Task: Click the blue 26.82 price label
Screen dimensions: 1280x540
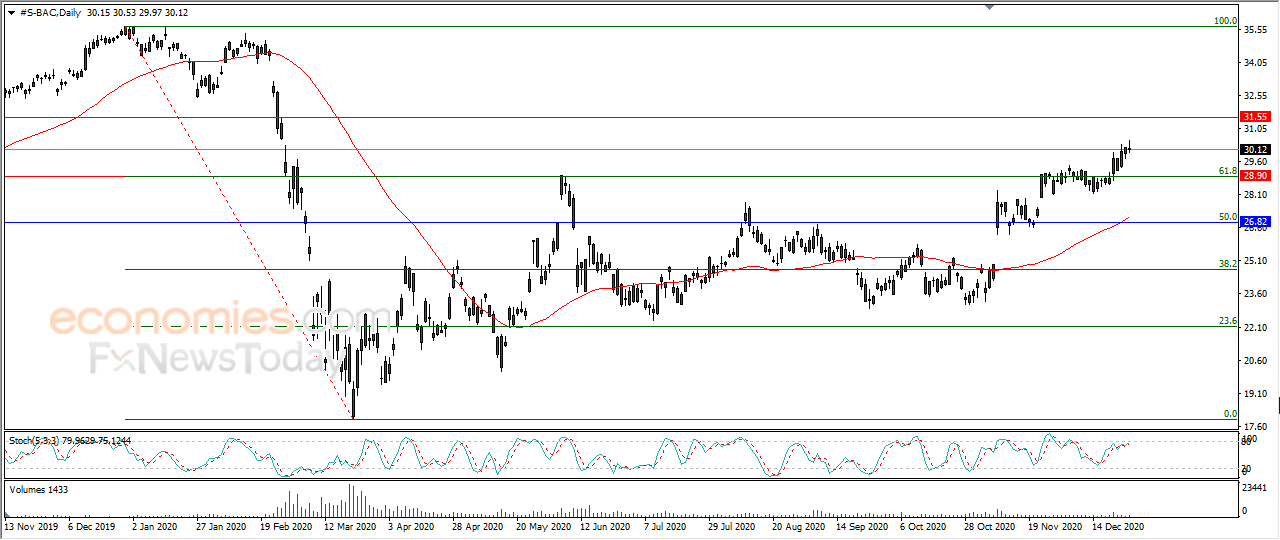Action: (1254, 222)
